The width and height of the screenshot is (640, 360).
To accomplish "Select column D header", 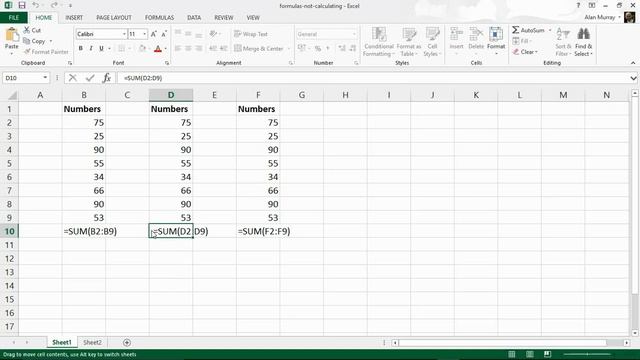I will (171, 95).
